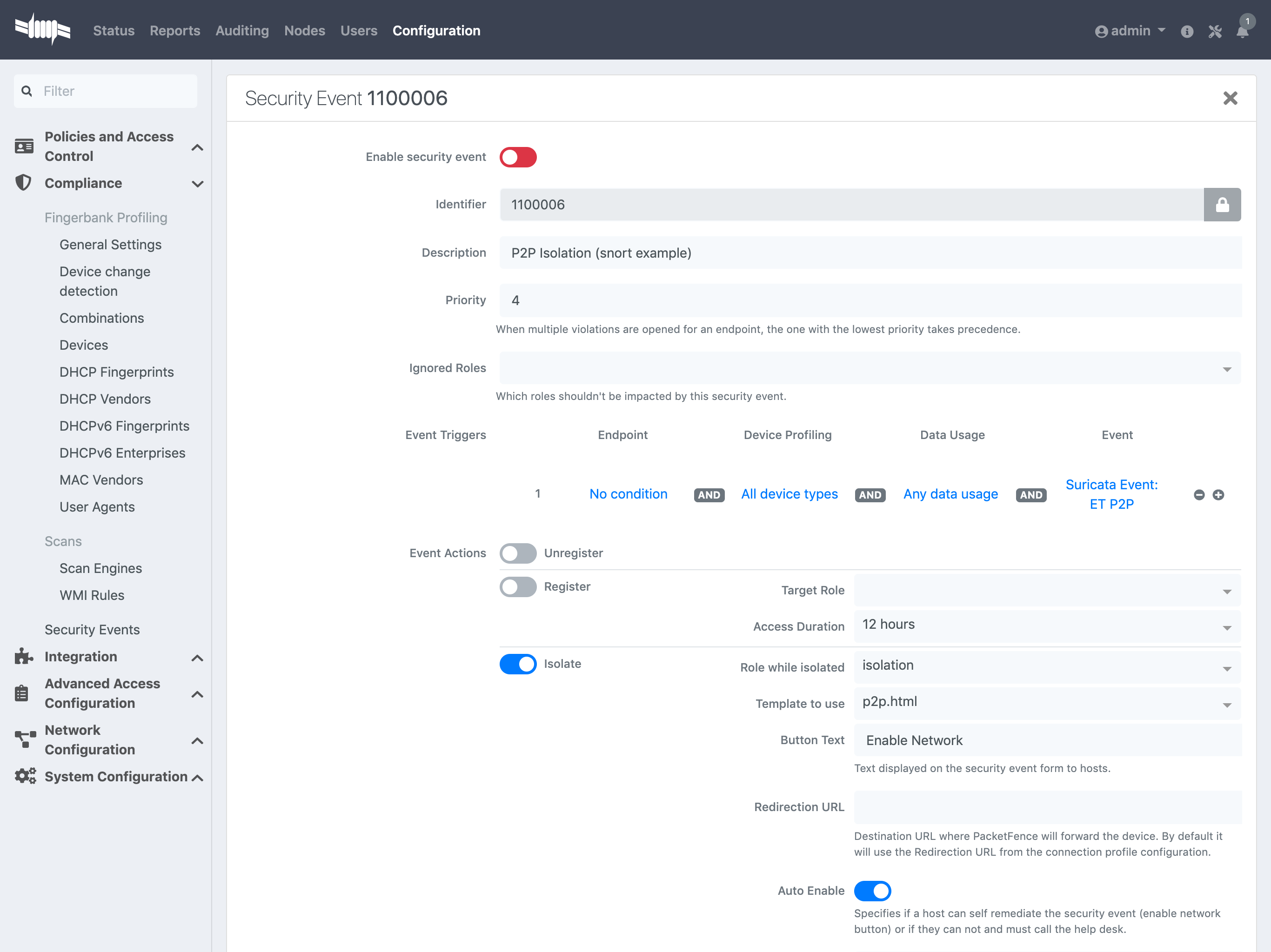Viewport: 1271px width, 952px height.
Task: Open Access Duration dropdown showing 12 hours
Action: [1047, 626]
